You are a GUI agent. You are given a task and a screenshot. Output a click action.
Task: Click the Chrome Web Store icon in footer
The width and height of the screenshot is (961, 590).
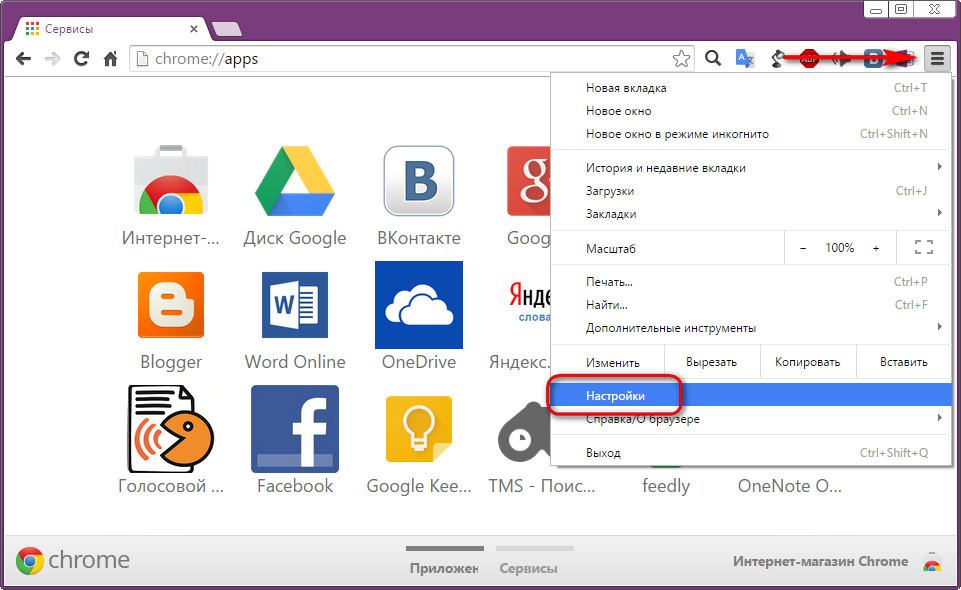[x=932, y=561]
